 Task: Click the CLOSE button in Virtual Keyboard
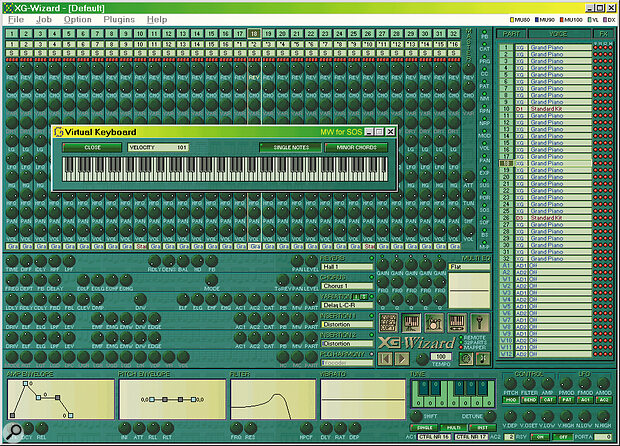[x=92, y=147]
